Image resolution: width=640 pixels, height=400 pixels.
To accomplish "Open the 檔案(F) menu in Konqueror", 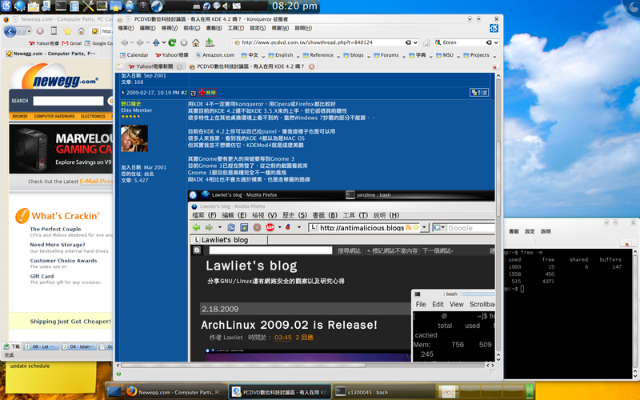I will coord(126,28).
